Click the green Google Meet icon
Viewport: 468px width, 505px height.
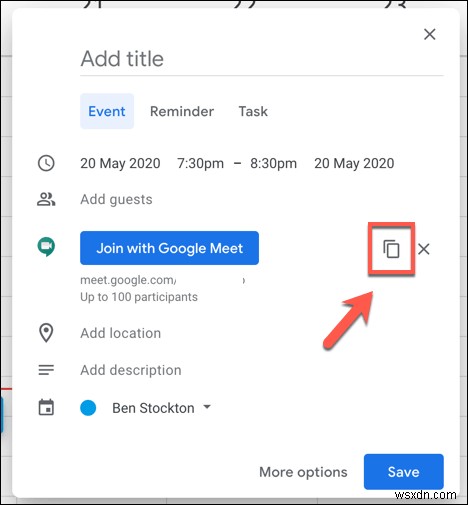point(46,247)
